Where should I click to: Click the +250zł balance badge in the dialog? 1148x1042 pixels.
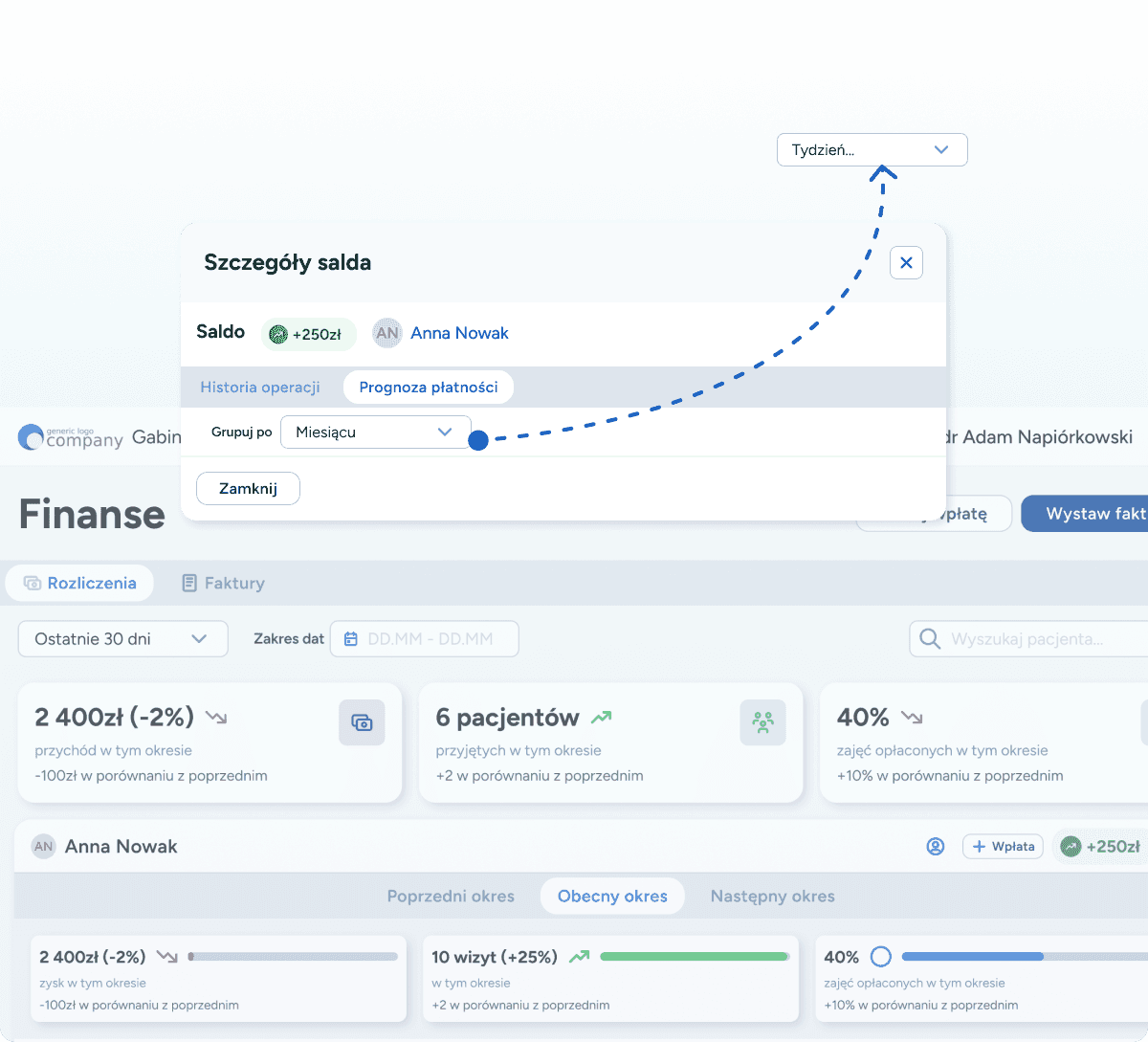point(307,334)
